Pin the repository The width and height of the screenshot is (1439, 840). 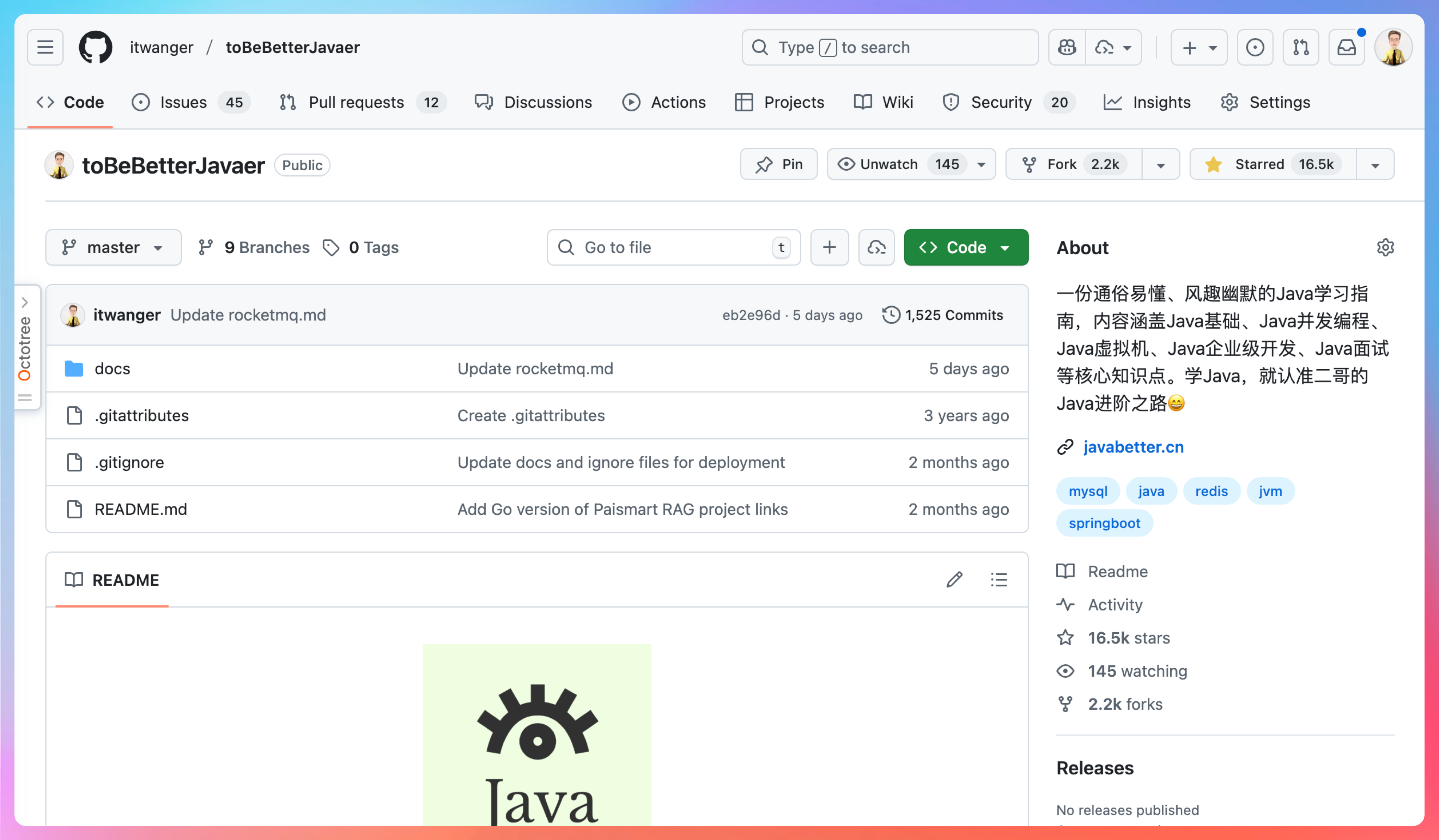(778, 164)
